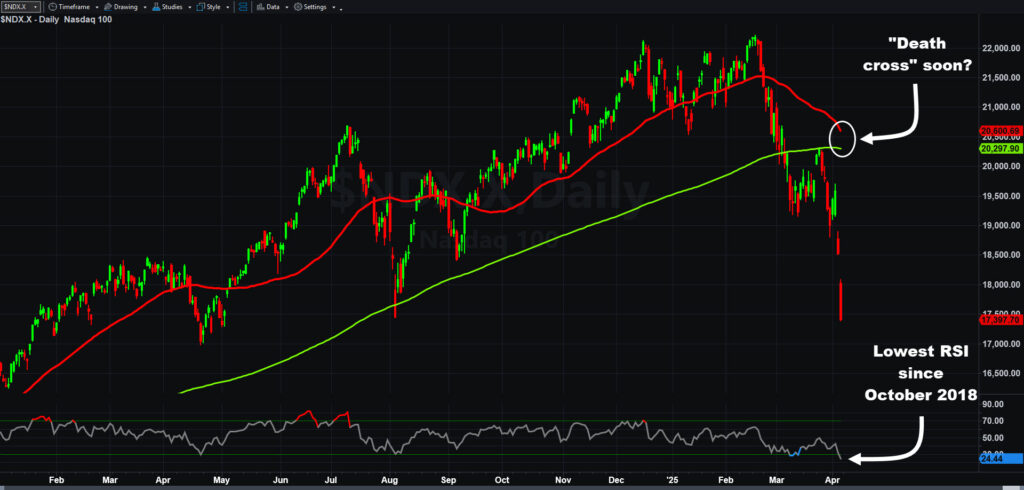Expand the arrow next to Data
This screenshot has width=1024, height=490.
point(287,7)
